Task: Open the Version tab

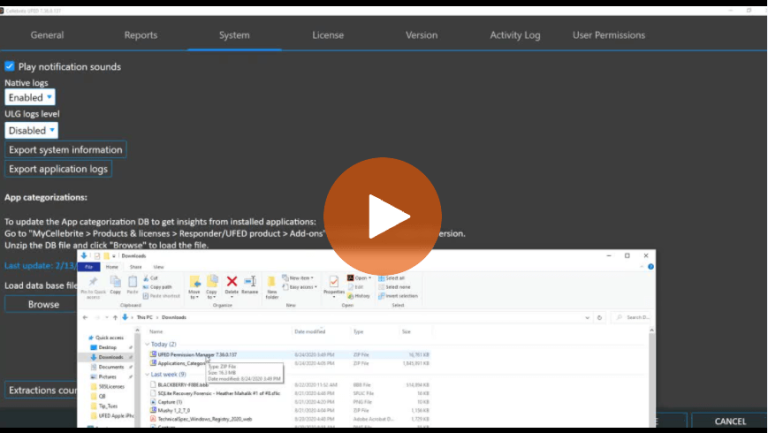Action: [x=421, y=35]
